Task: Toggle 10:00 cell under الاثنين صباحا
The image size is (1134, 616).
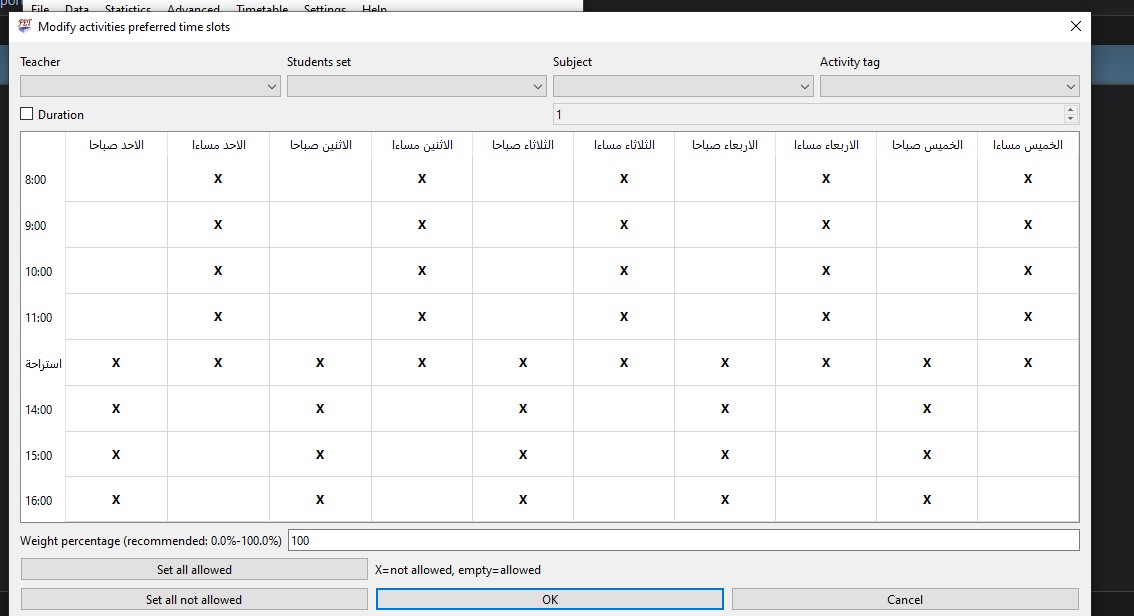Action: click(x=320, y=271)
